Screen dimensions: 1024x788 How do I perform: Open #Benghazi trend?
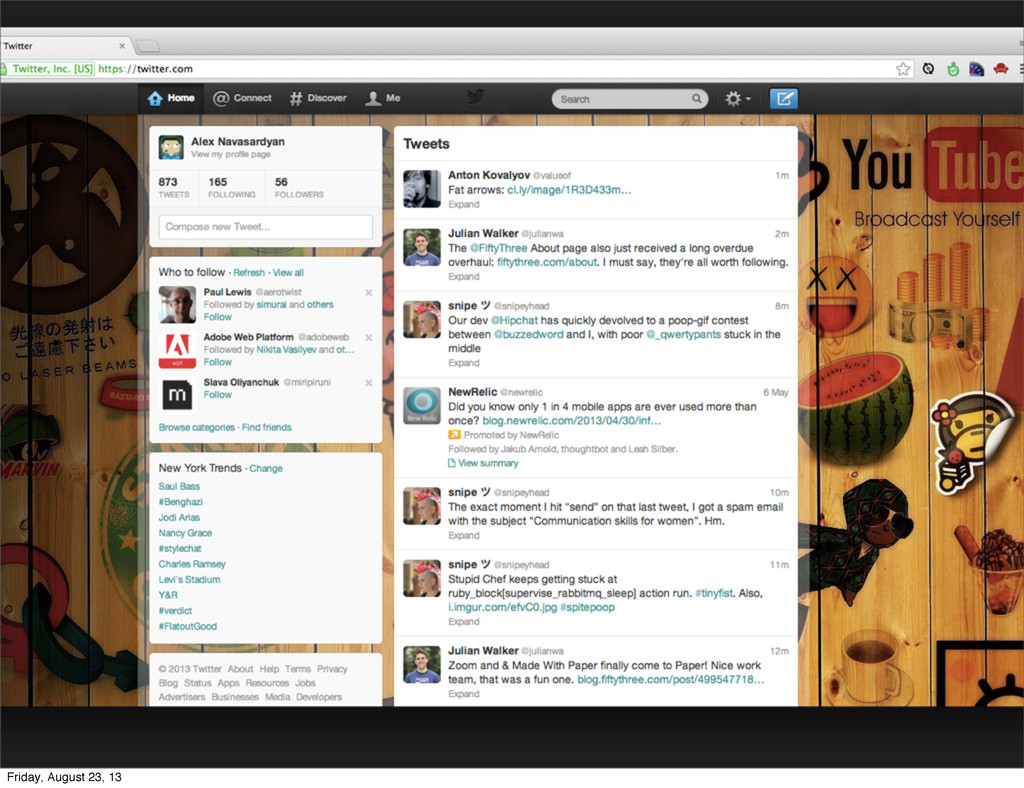[180, 502]
